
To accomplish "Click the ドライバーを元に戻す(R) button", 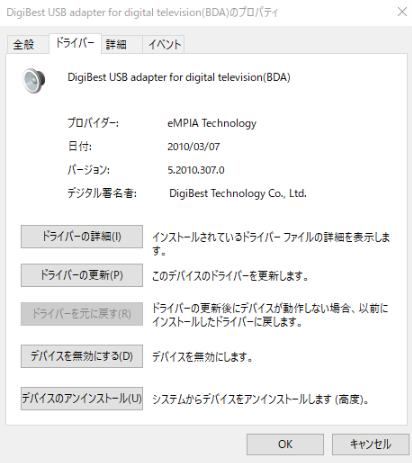I will [82, 314].
